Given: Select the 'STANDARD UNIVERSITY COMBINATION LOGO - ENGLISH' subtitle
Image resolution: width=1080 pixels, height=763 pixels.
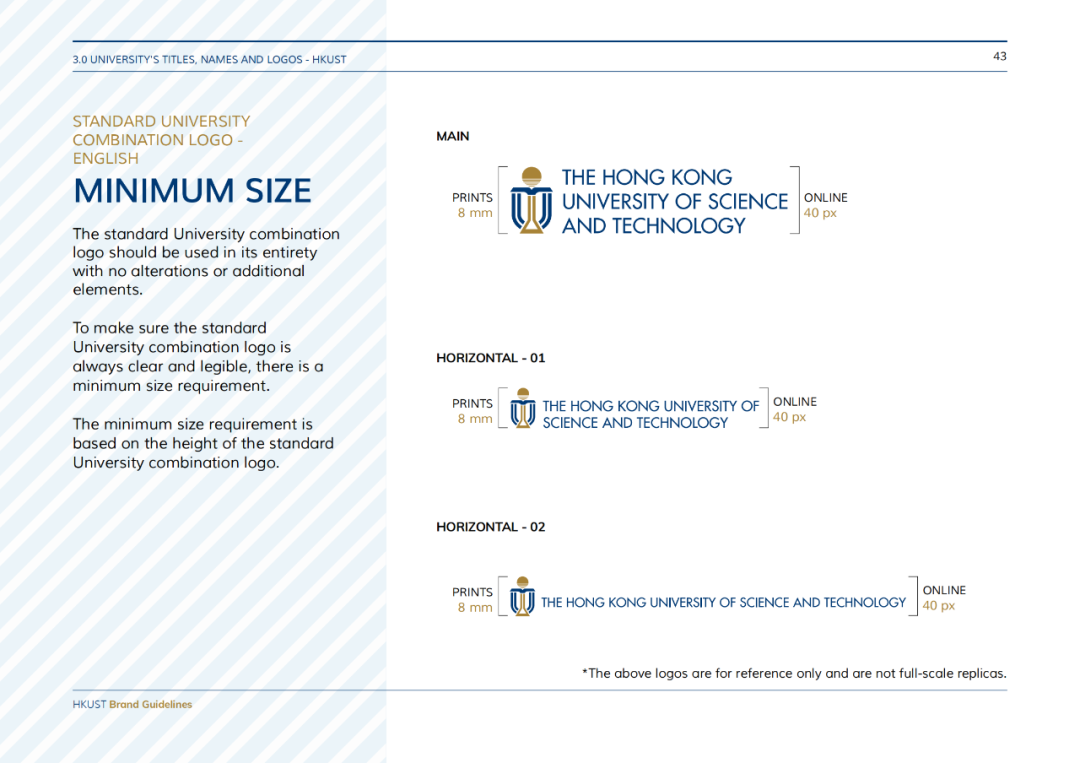Looking at the screenshot, I should click(x=161, y=140).
